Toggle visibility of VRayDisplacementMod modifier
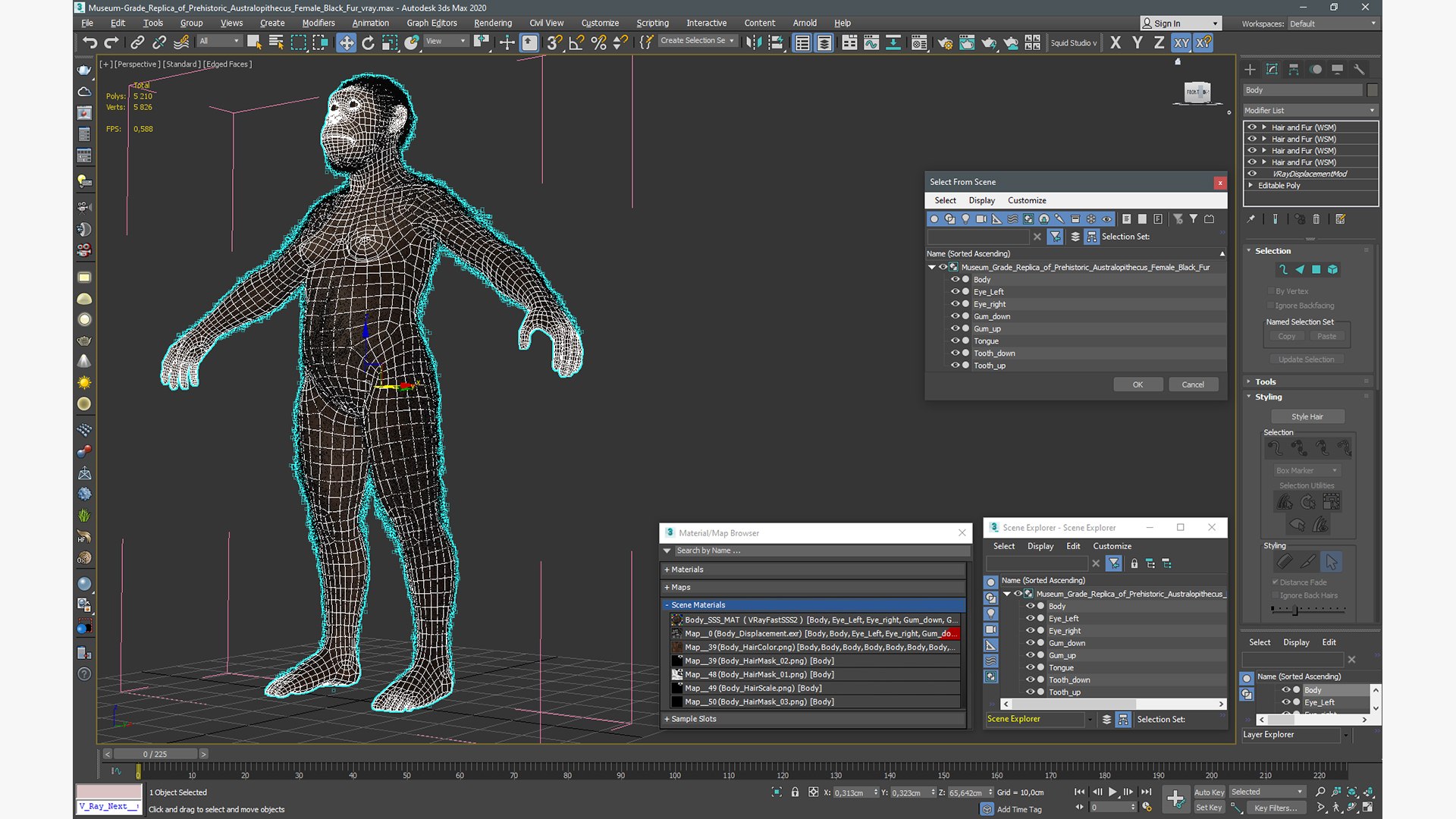 [1252, 174]
